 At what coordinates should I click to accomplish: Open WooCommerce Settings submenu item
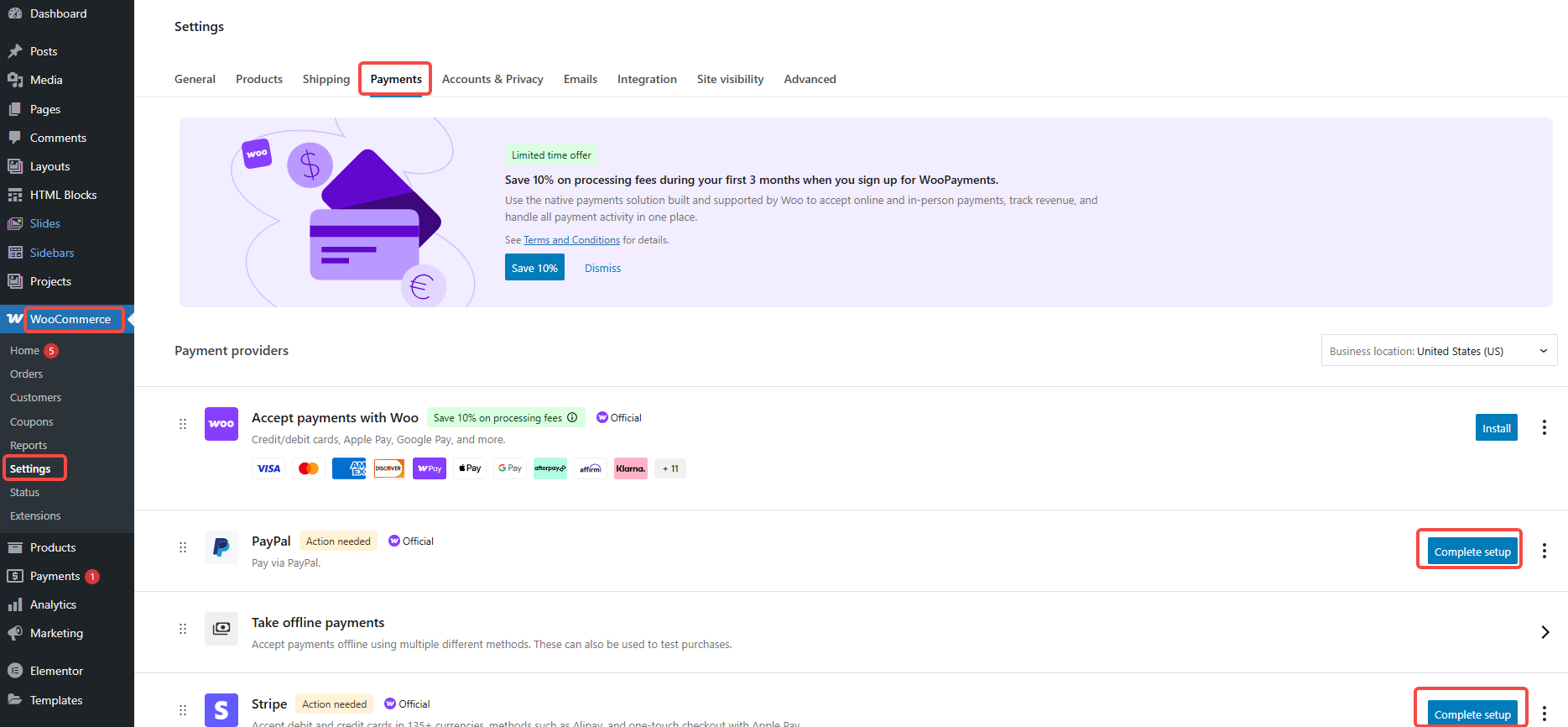click(x=30, y=468)
